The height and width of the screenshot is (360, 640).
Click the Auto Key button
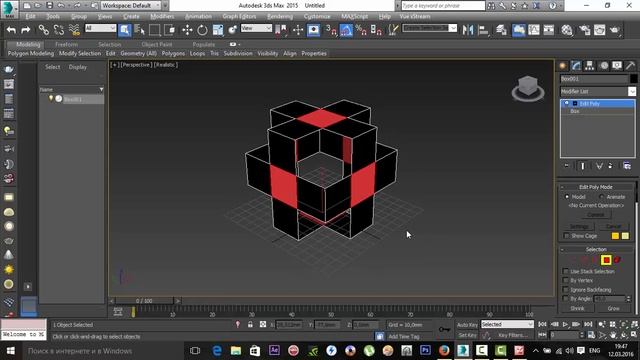coord(467,325)
